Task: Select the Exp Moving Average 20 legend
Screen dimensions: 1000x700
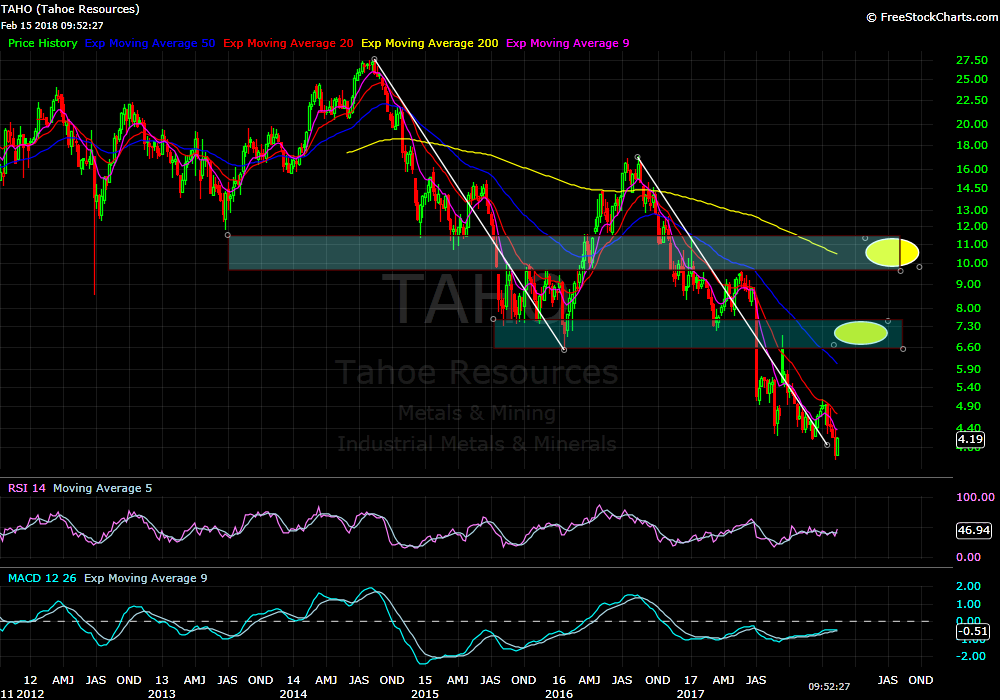Action: pos(288,43)
